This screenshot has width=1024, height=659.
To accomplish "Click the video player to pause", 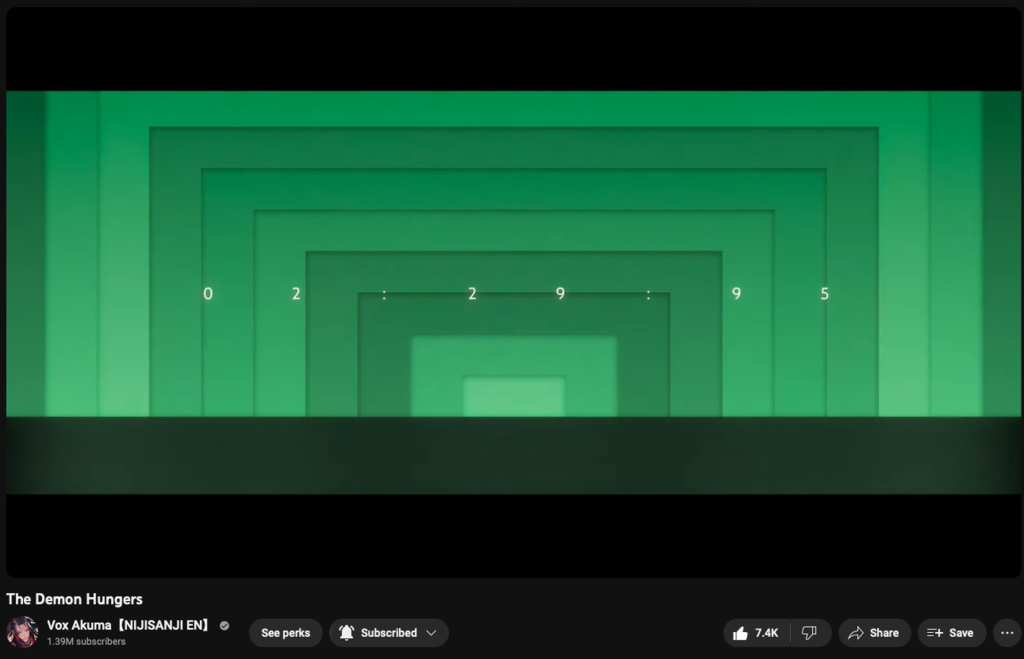I will 513,292.
